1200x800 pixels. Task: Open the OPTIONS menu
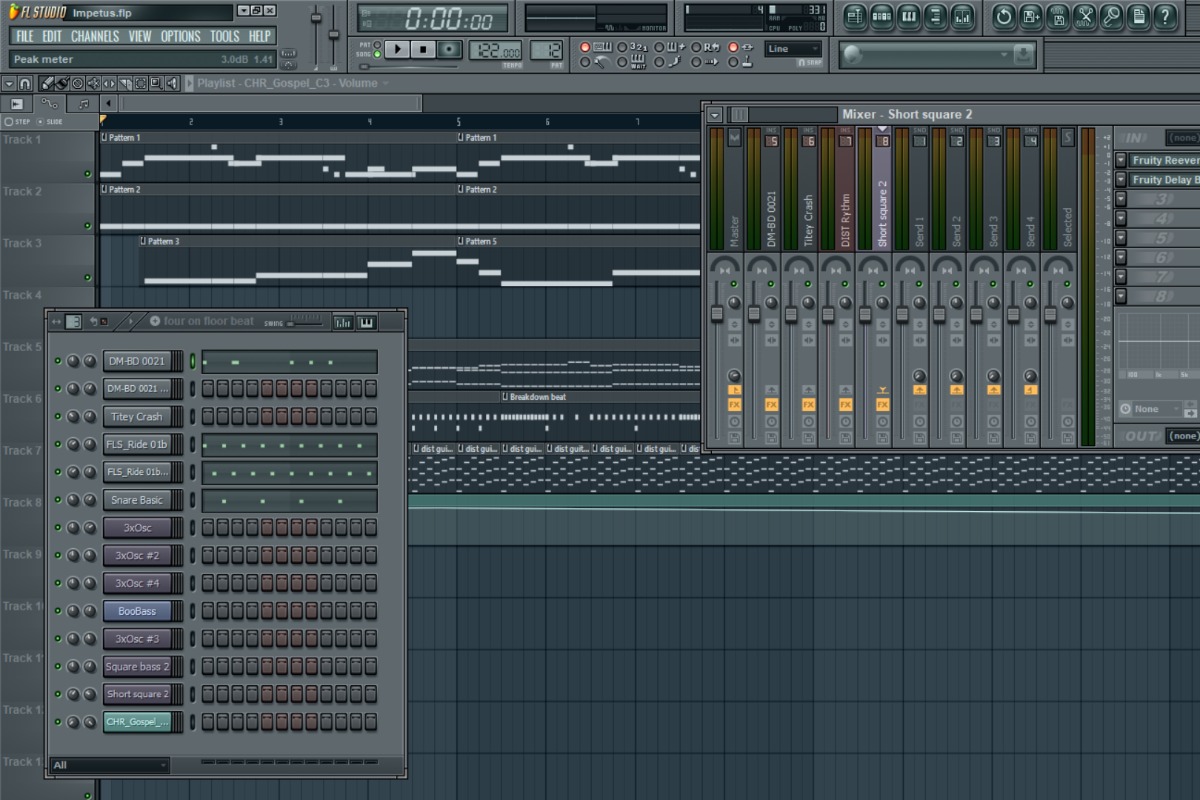click(181, 36)
